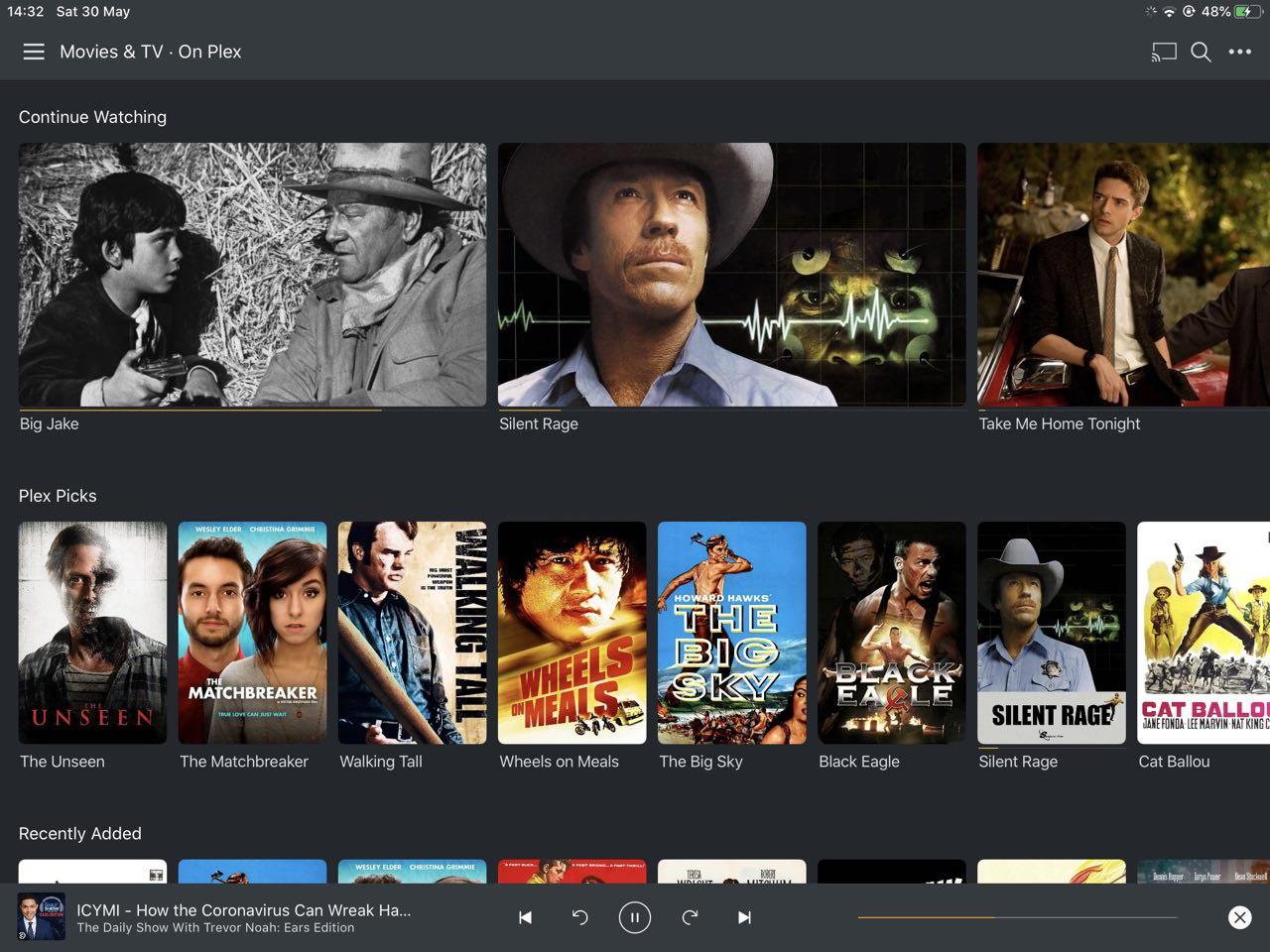Open The Big Sky poster
Screen dimensions: 1270x952
(732, 633)
